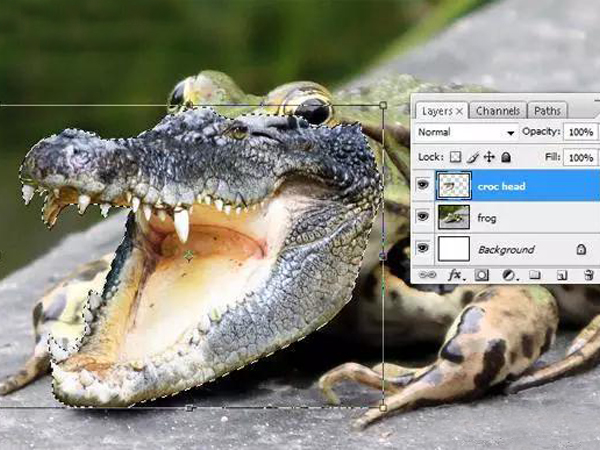Image resolution: width=600 pixels, height=450 pixels.
Task: Create a new layer
Action: [x=562, y=274]
